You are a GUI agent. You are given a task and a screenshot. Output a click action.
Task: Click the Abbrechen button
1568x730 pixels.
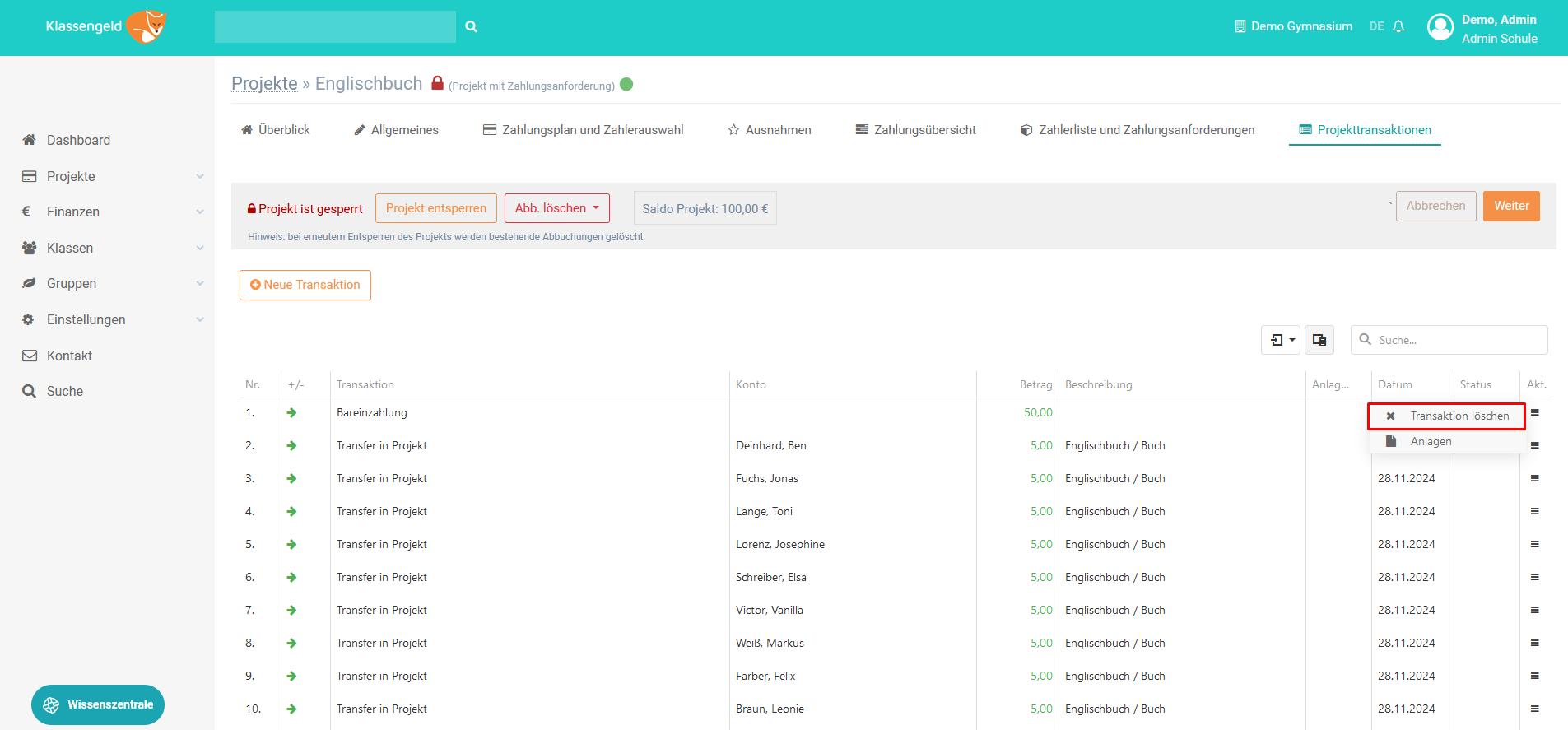(1436, 206)
